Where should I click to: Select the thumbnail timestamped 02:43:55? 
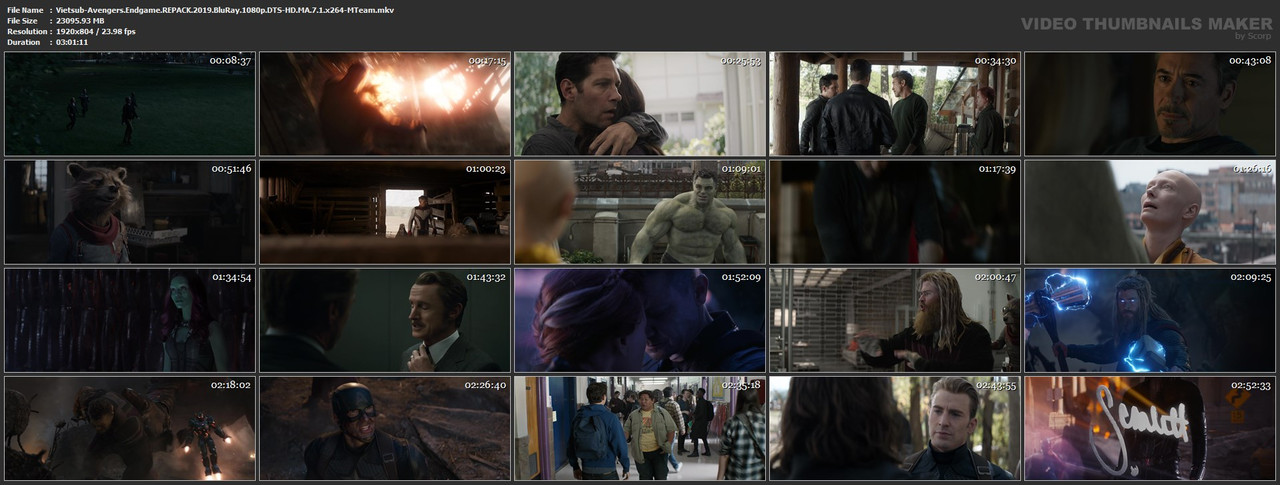(x=895, y=428)
